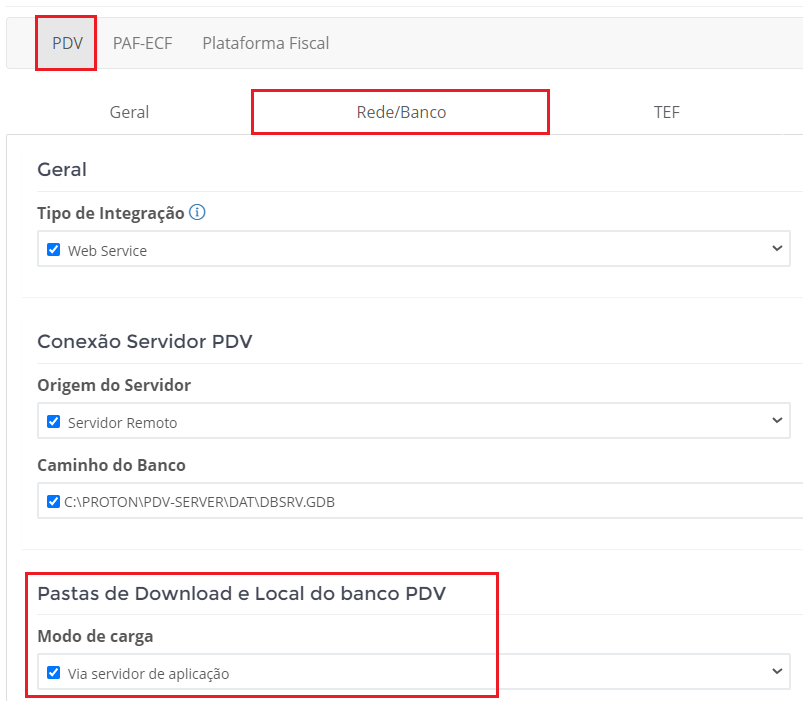The image size is (803, 701).
Task: Switch to the PAF-ECF tab
Action: click(x=142, y=43)
